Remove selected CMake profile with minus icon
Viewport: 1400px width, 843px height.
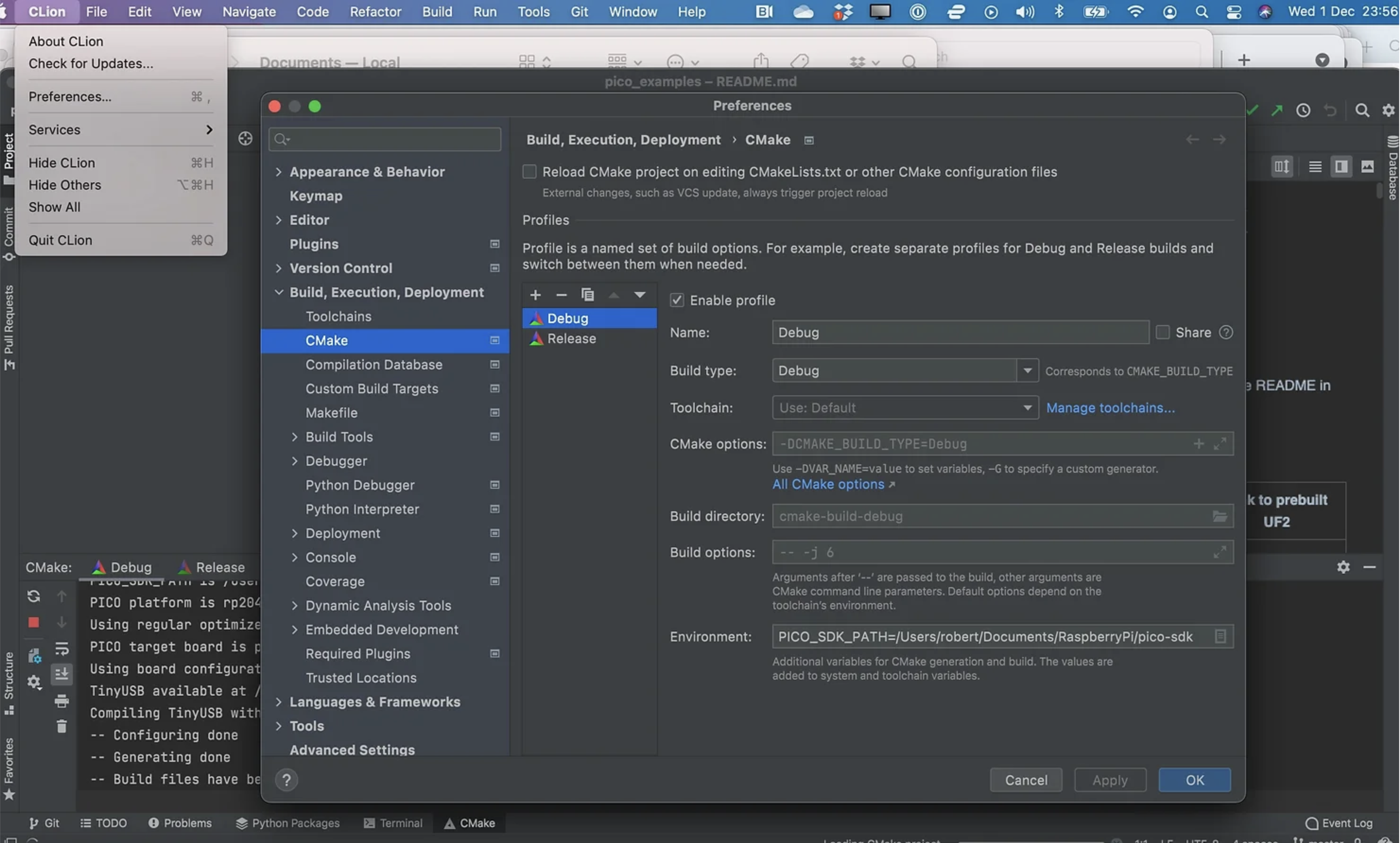561,295
